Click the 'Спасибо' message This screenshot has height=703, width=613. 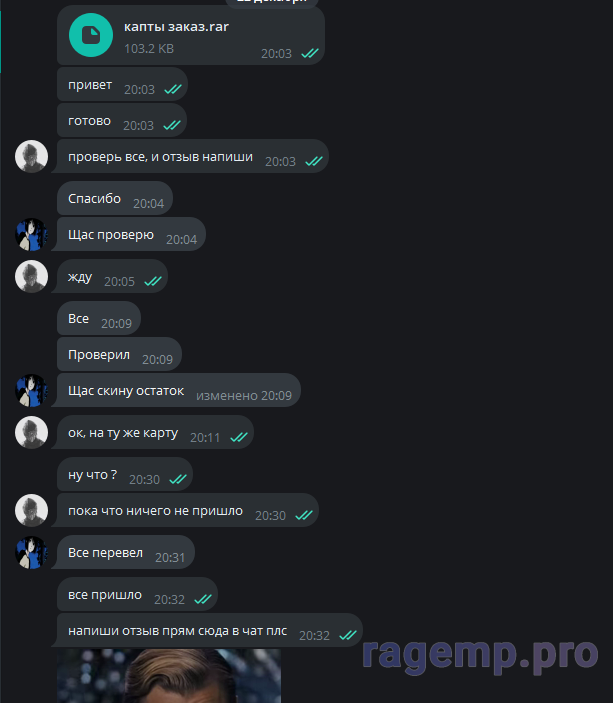115,199
